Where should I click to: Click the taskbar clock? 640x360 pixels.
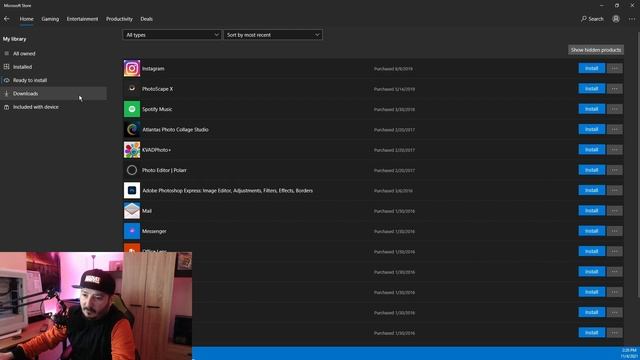tap(629, 353)
